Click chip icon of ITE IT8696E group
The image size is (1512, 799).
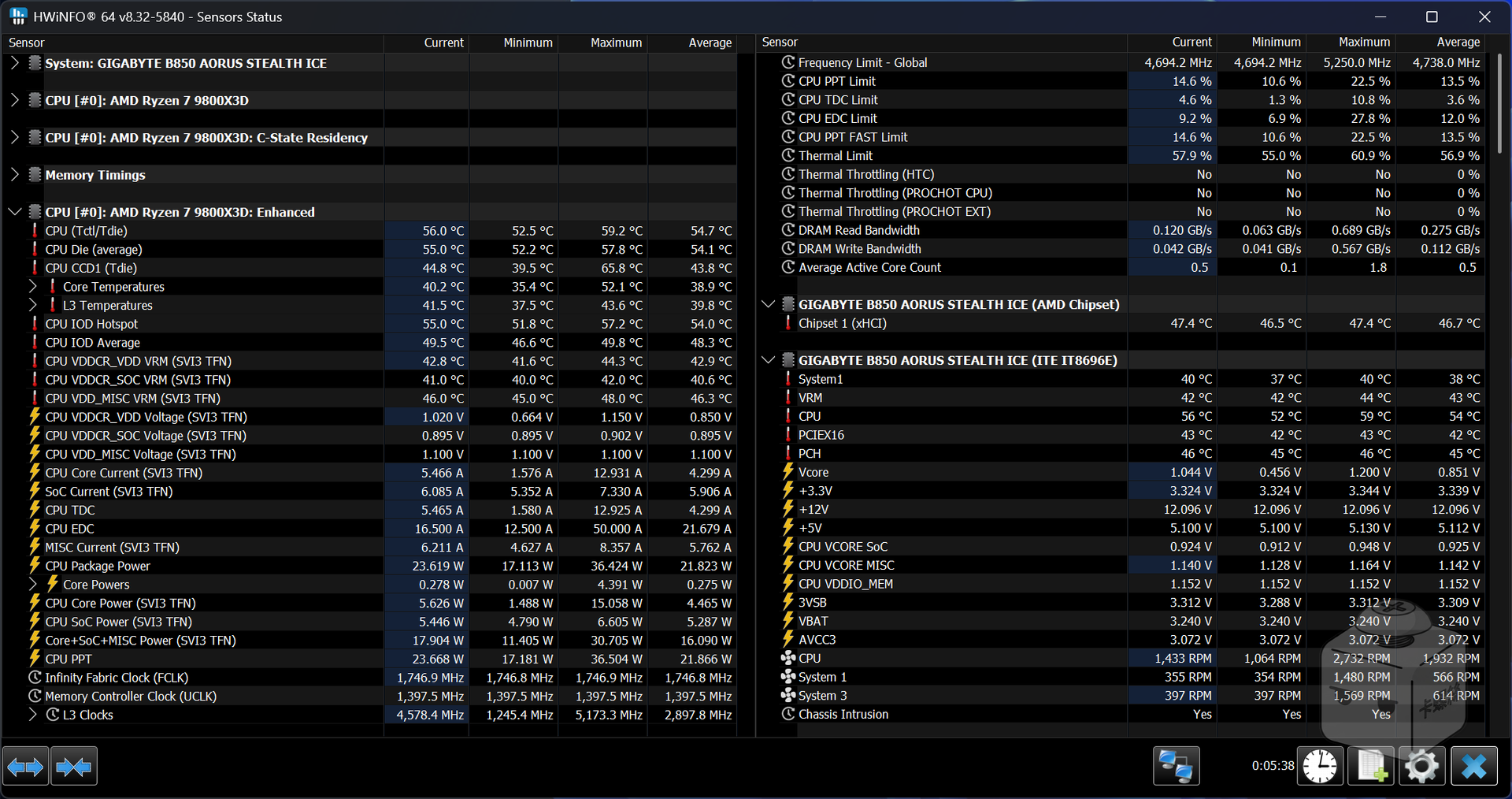(788, 360)
